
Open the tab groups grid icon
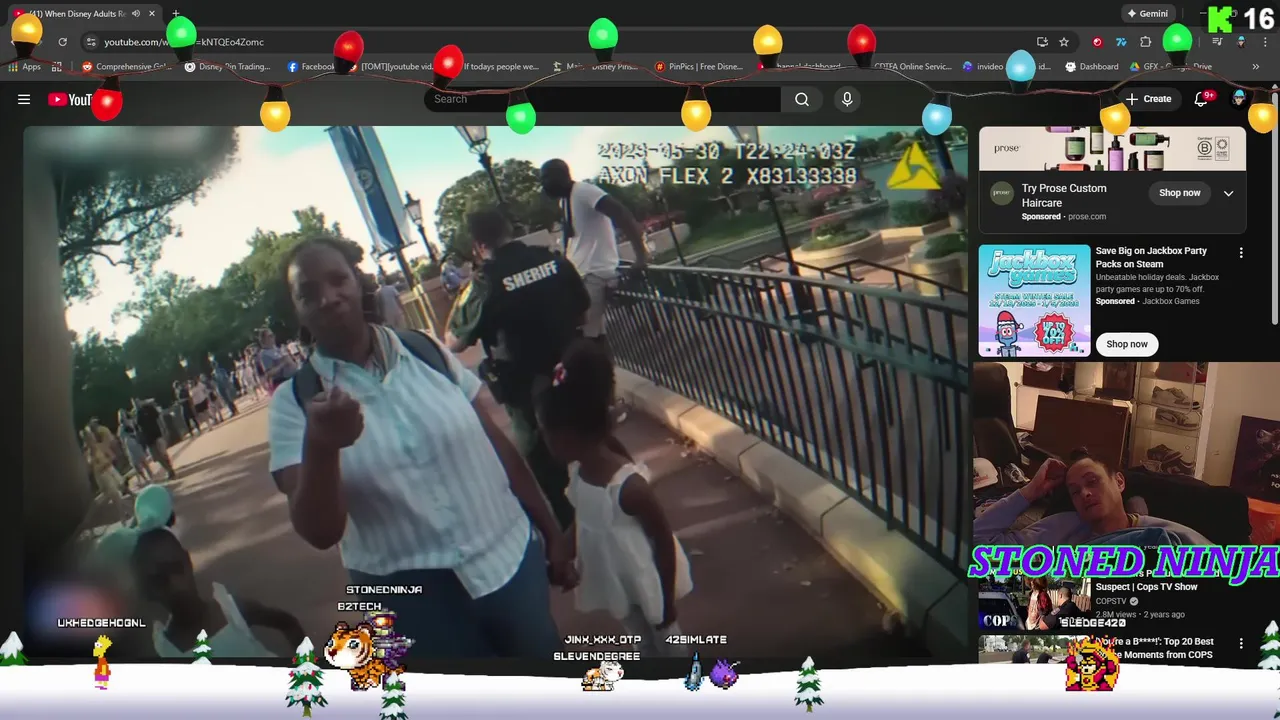57,67
